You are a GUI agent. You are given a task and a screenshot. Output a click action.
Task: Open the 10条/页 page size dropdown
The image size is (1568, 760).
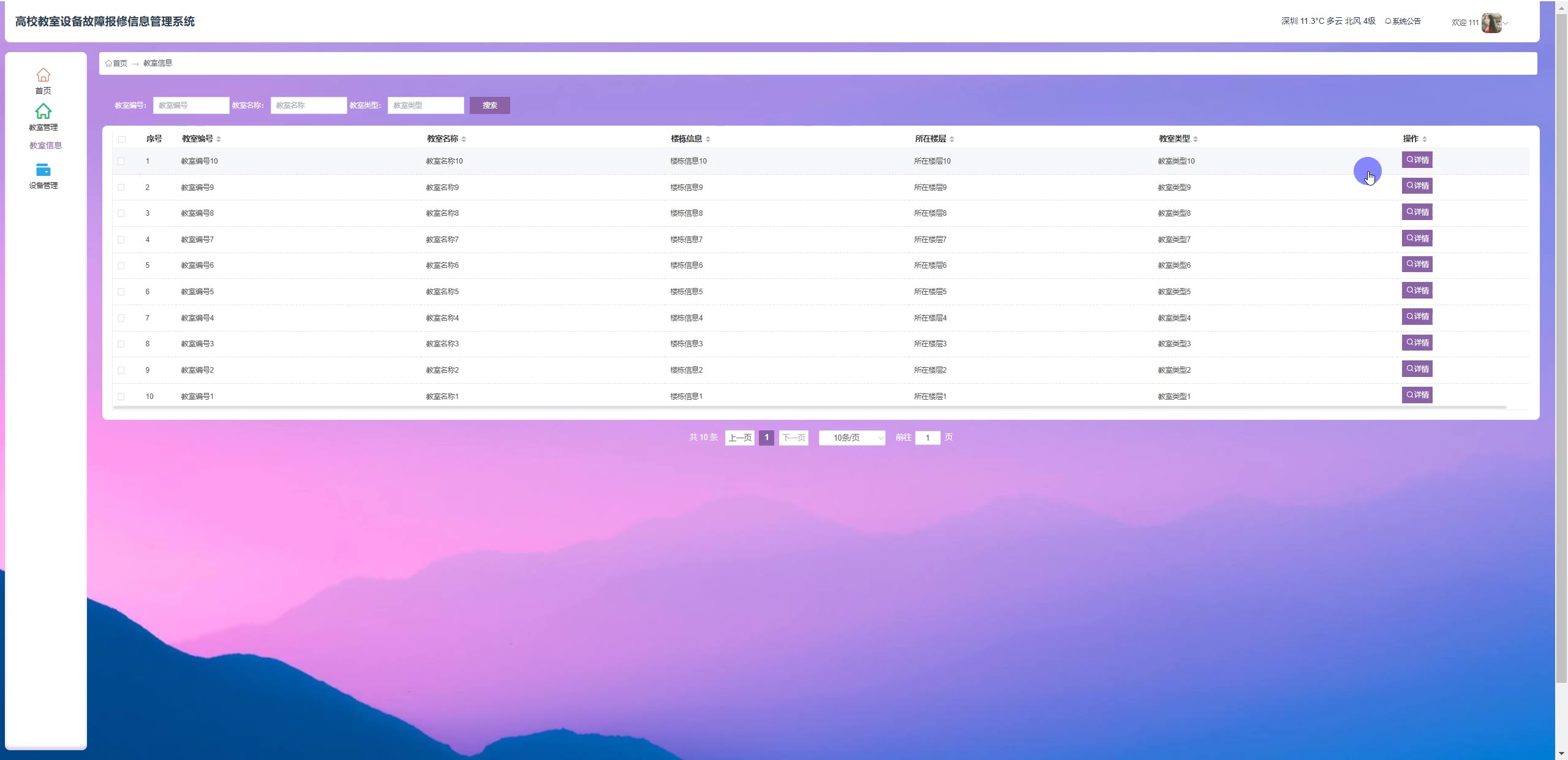[852, 438]
